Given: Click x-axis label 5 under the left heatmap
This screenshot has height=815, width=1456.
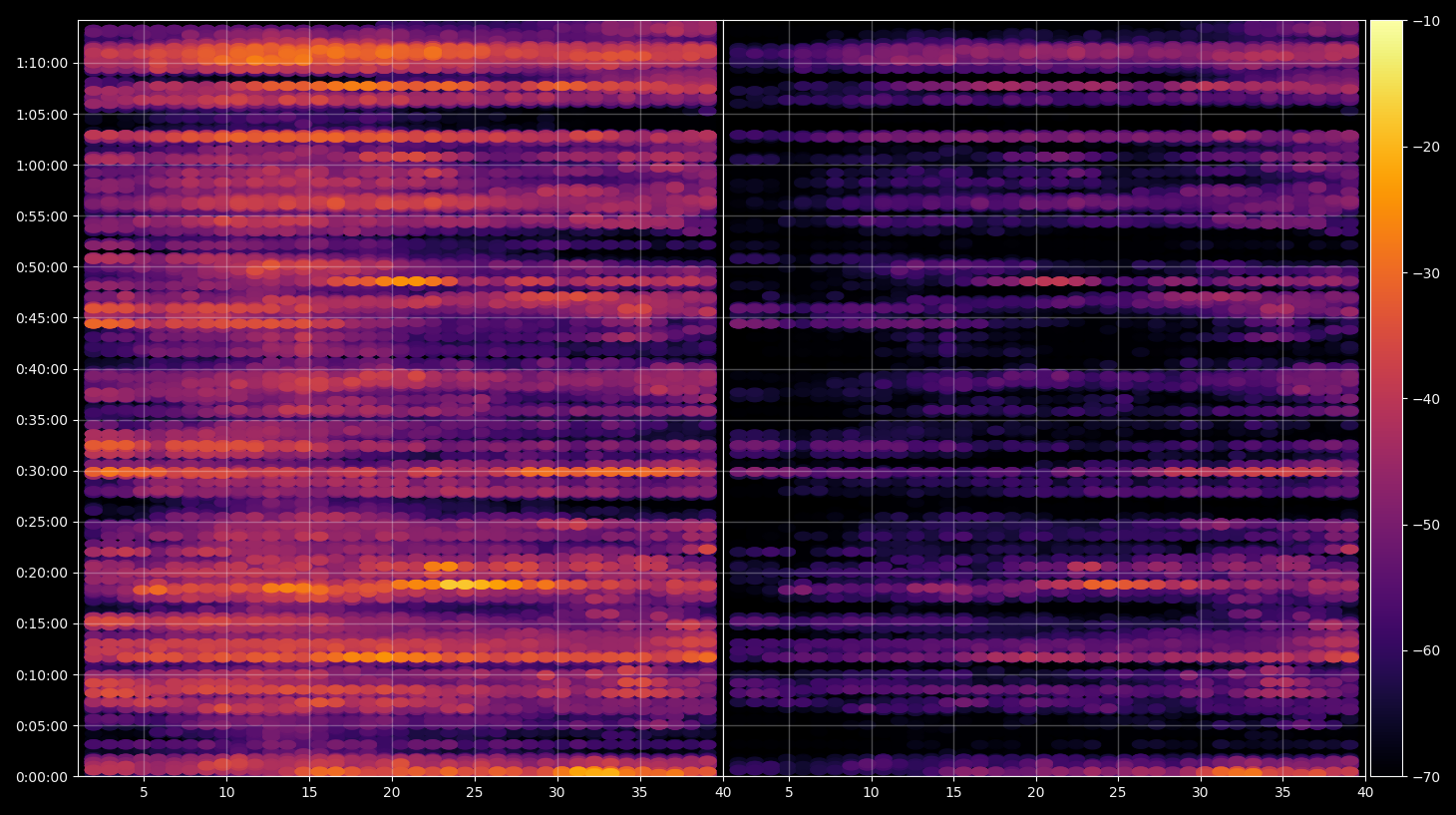Looking at the screenshot, I should point(144,793).
